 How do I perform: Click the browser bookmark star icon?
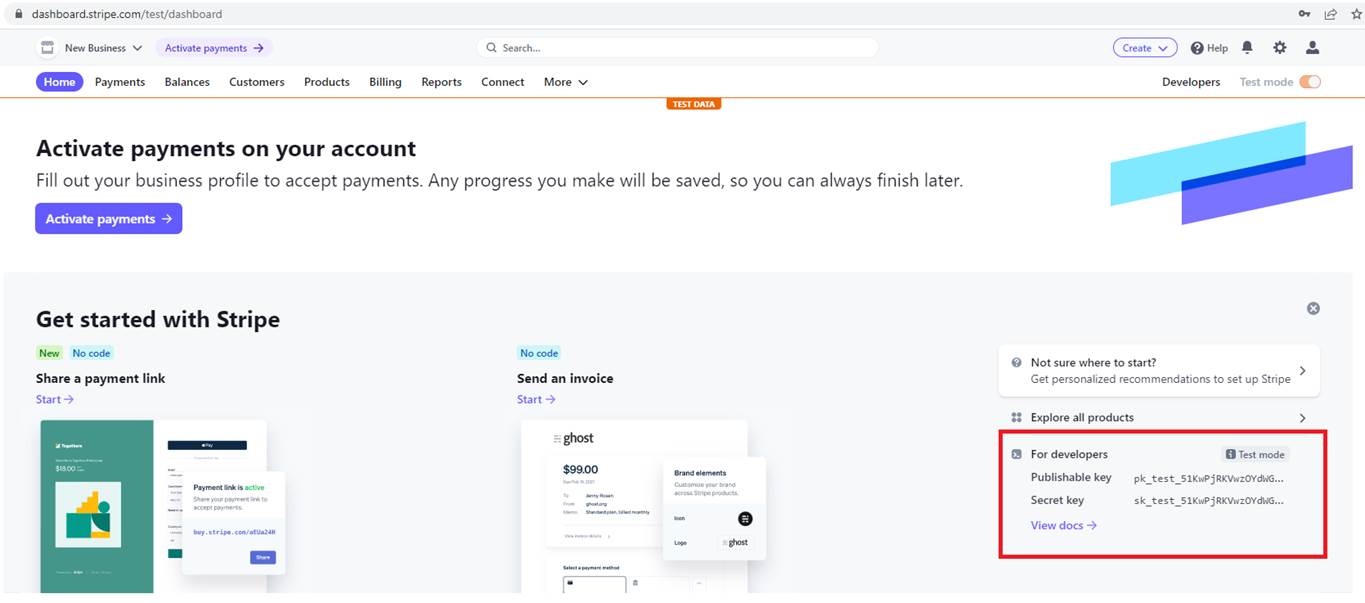point(1356,14)
